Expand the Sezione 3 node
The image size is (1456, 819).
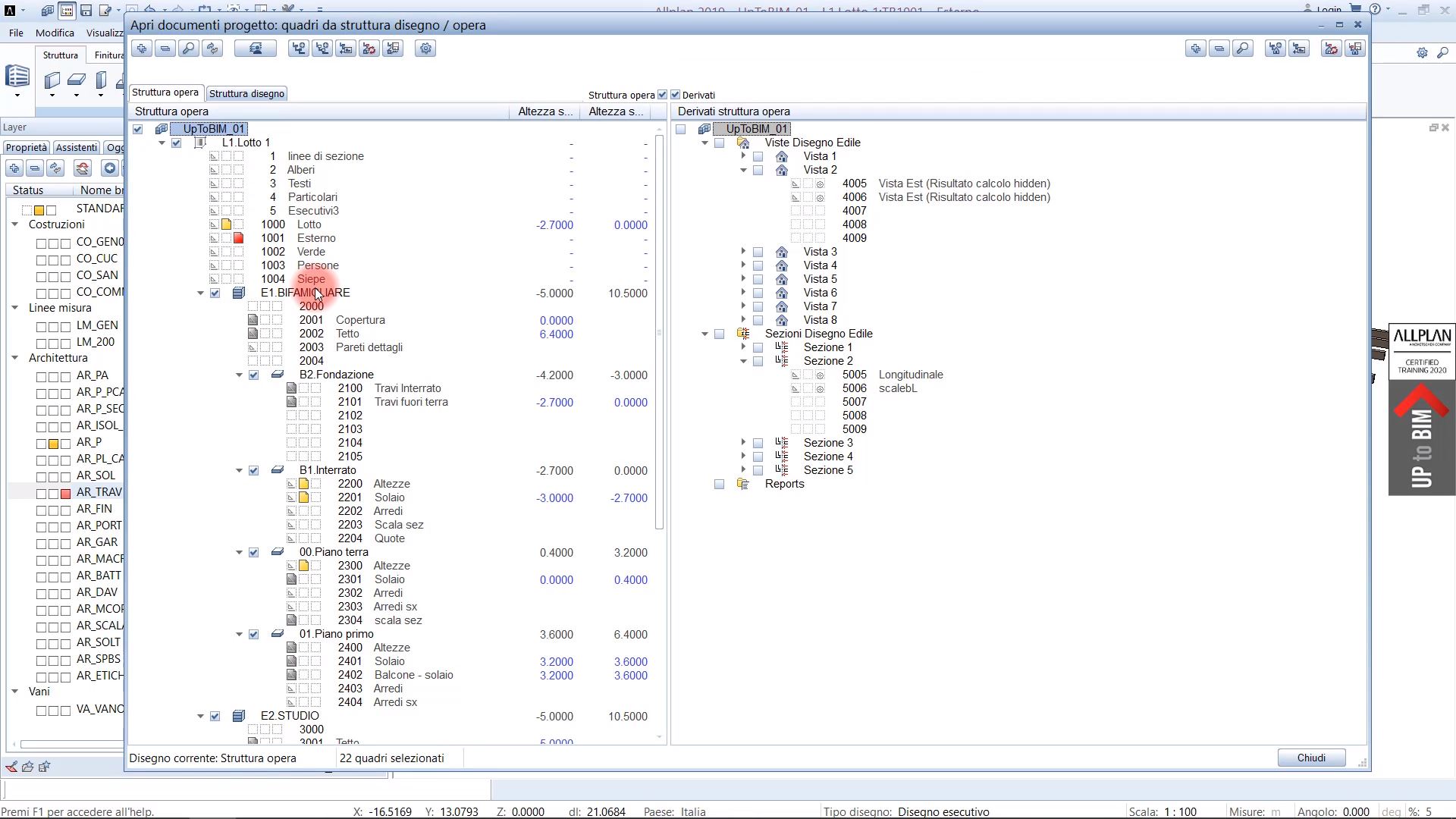click(743, 443)
